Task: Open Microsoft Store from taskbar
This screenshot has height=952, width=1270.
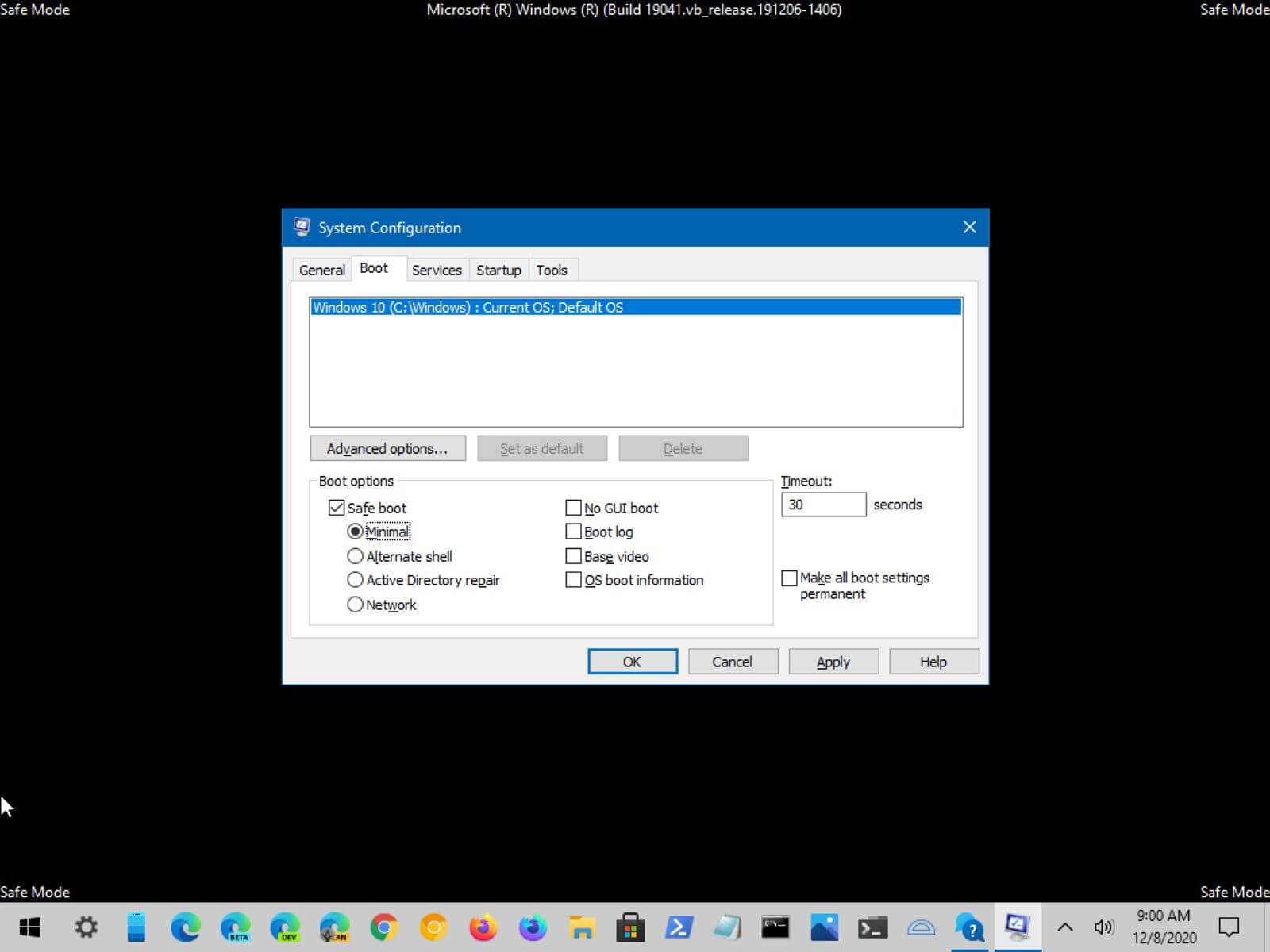Action: [x=631, y=927]
